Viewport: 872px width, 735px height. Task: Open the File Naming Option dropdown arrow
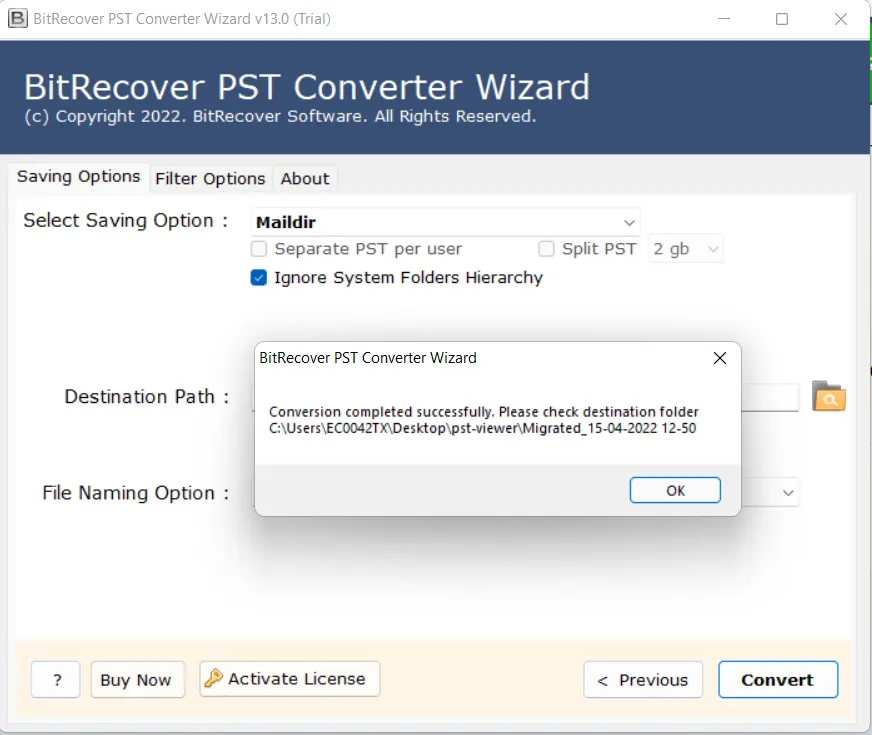click(787, 493)
